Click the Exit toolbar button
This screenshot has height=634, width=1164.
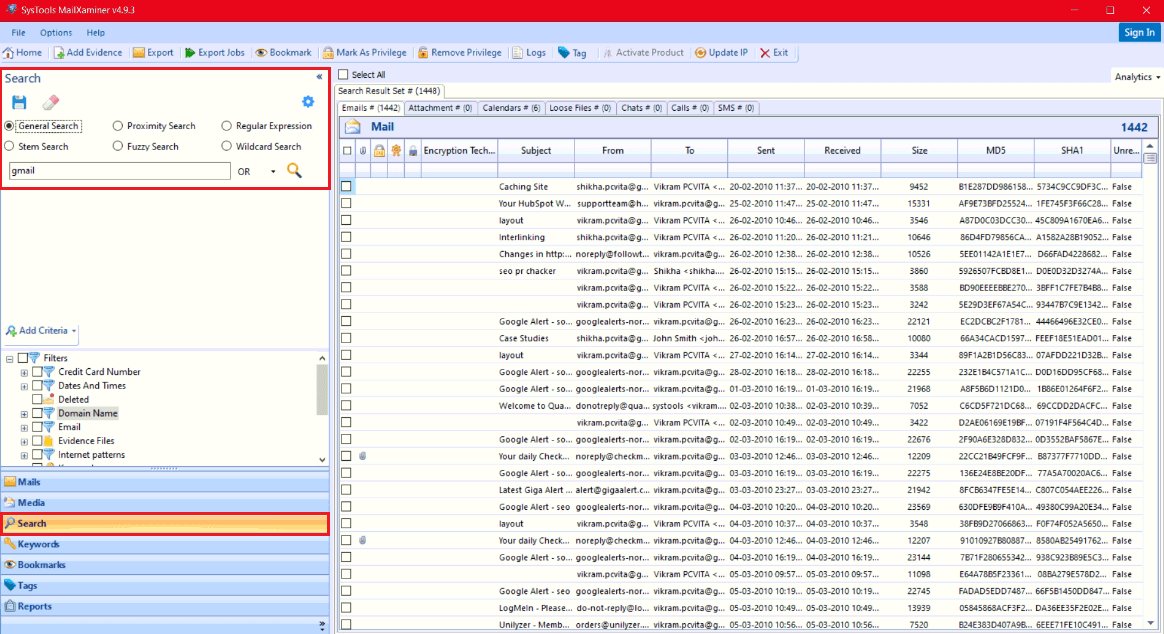774,53
